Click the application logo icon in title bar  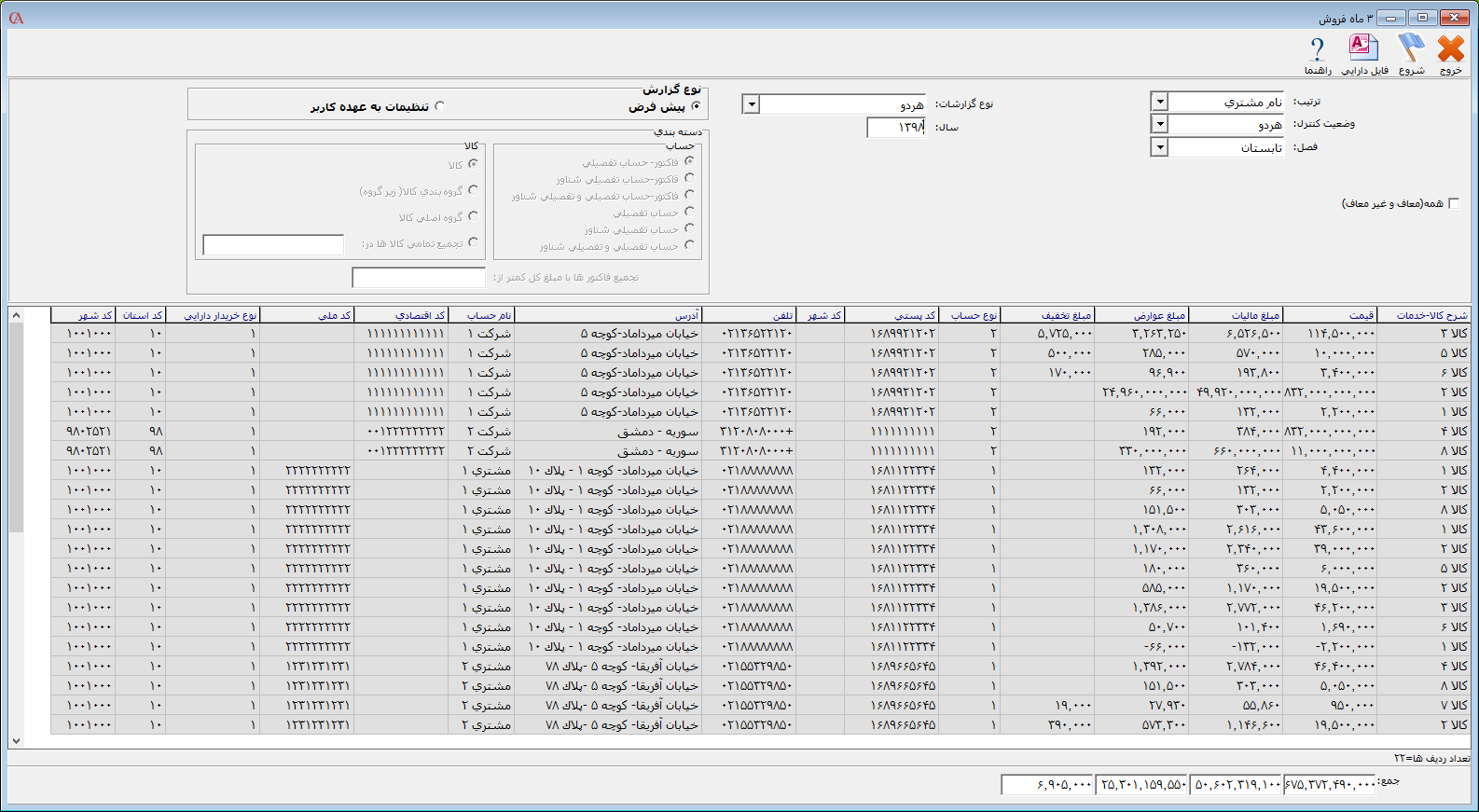(x=16, y=18)
